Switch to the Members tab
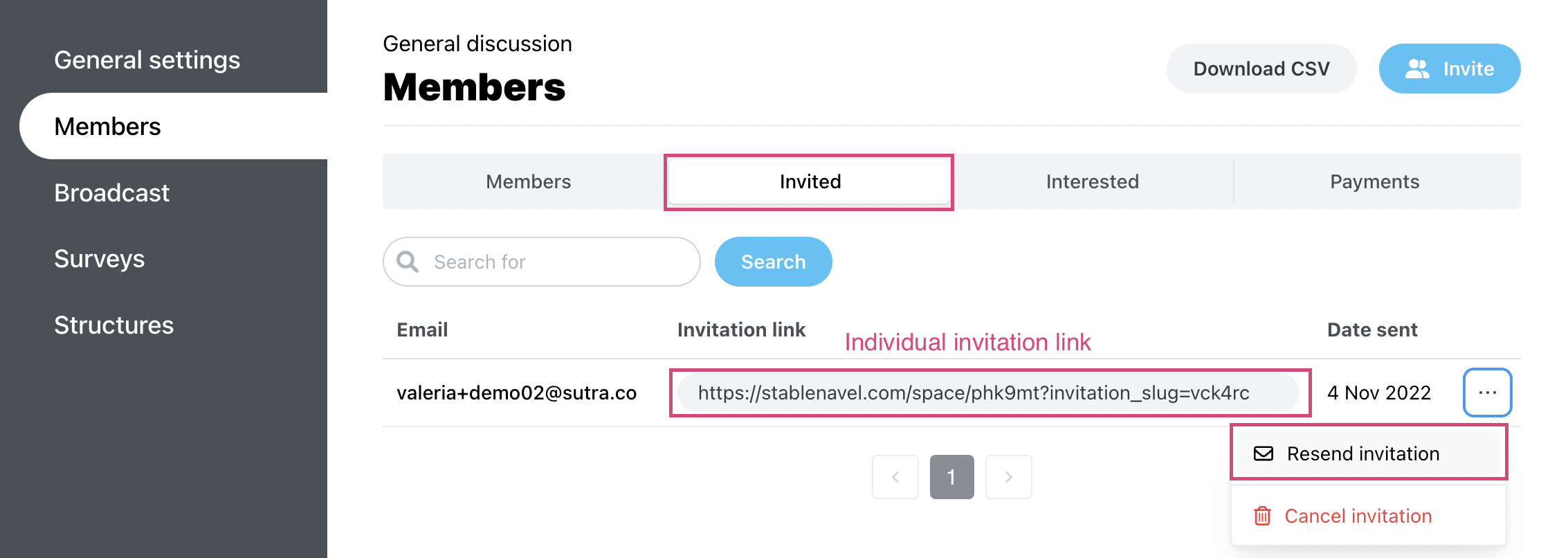Screen dimensions: 1568x558 [529, 181]
